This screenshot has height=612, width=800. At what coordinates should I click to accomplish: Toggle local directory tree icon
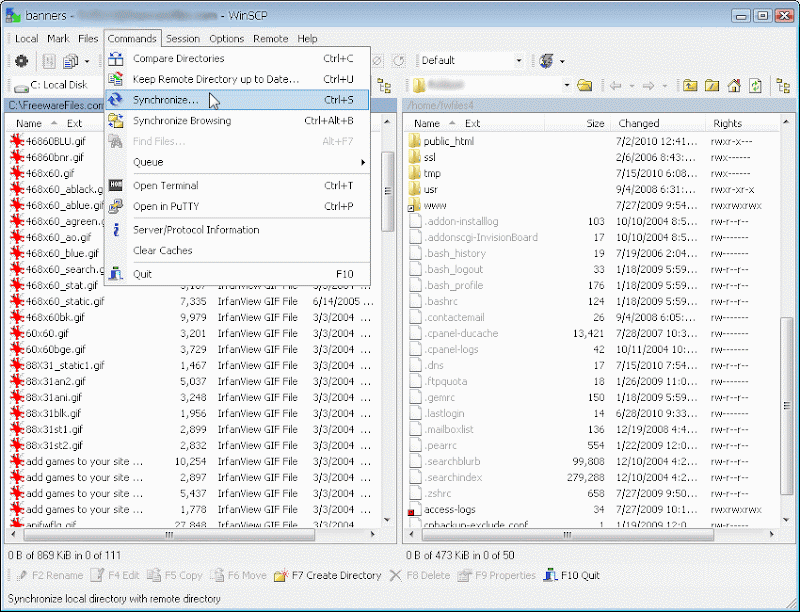[x=385, y=85]
